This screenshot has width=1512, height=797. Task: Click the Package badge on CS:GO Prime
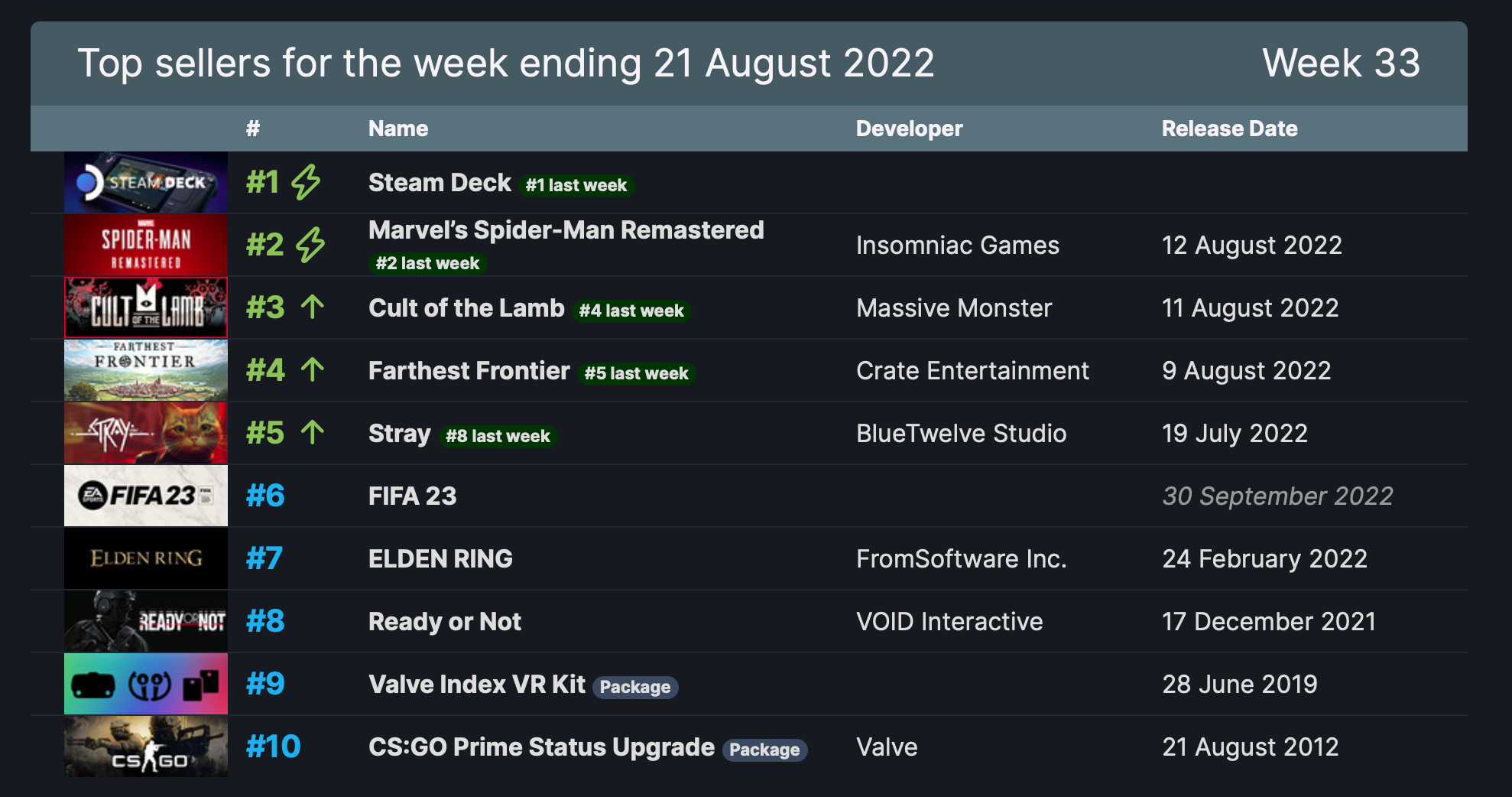[764, 750]
